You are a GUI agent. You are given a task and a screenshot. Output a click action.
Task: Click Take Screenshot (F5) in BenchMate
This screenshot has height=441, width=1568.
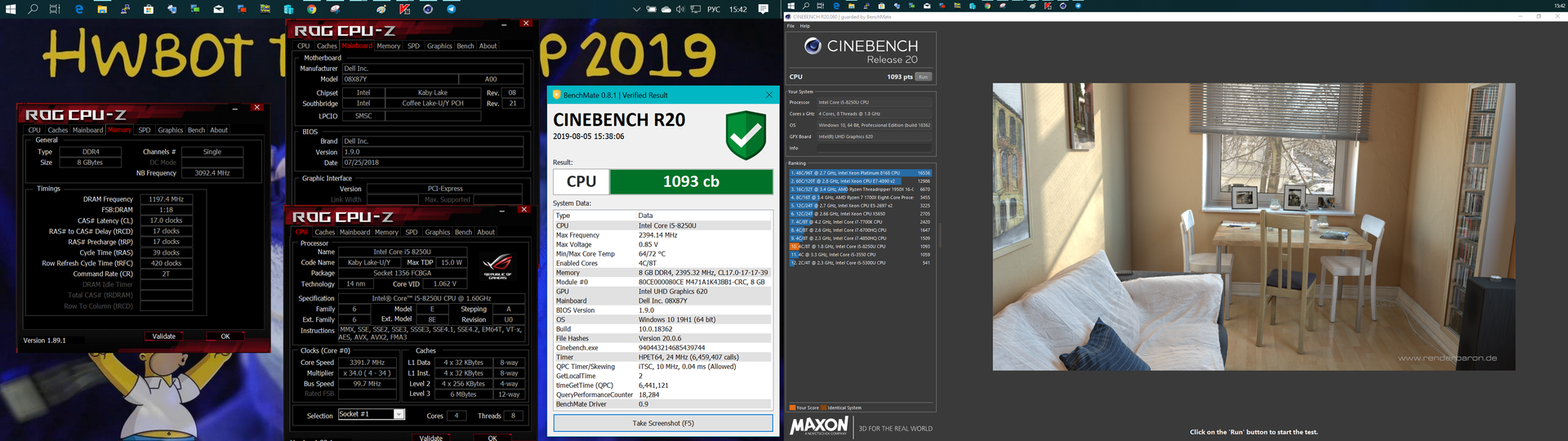click(663, 423)
